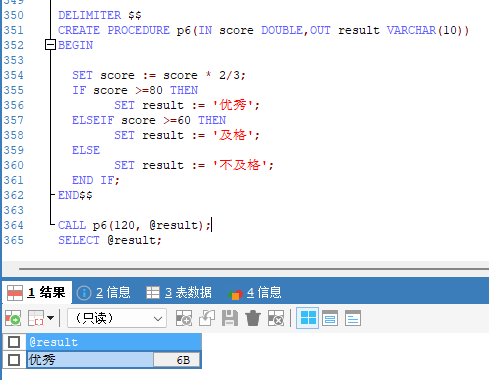Click the '及格' string literal on line 358
The width and height of the screenshot is (489, 380).
[x=233, y=135]
